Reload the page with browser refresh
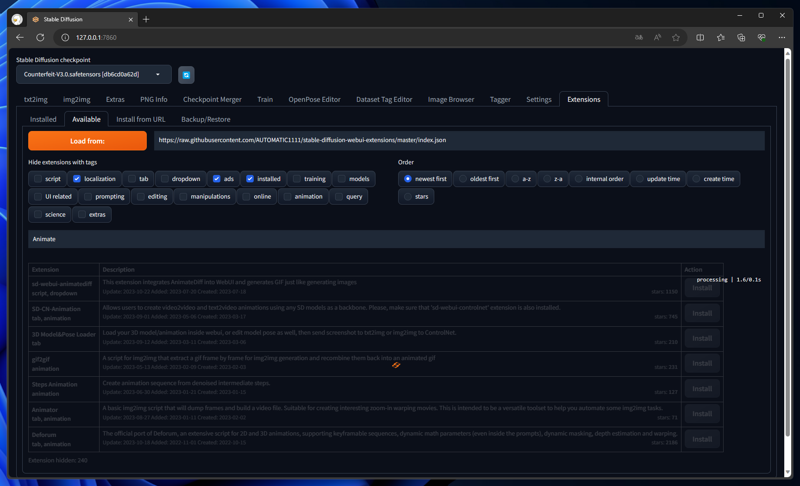 (x=40, y=37)
